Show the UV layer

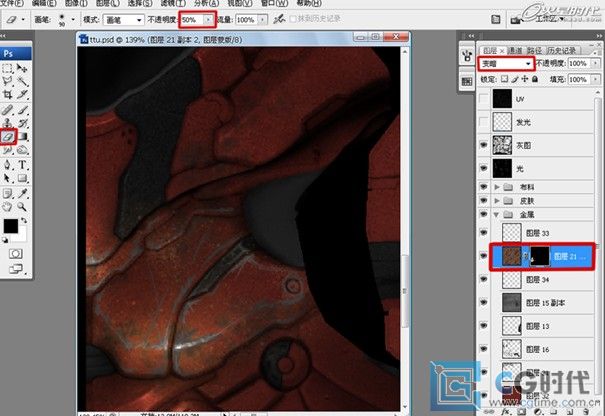483,99
